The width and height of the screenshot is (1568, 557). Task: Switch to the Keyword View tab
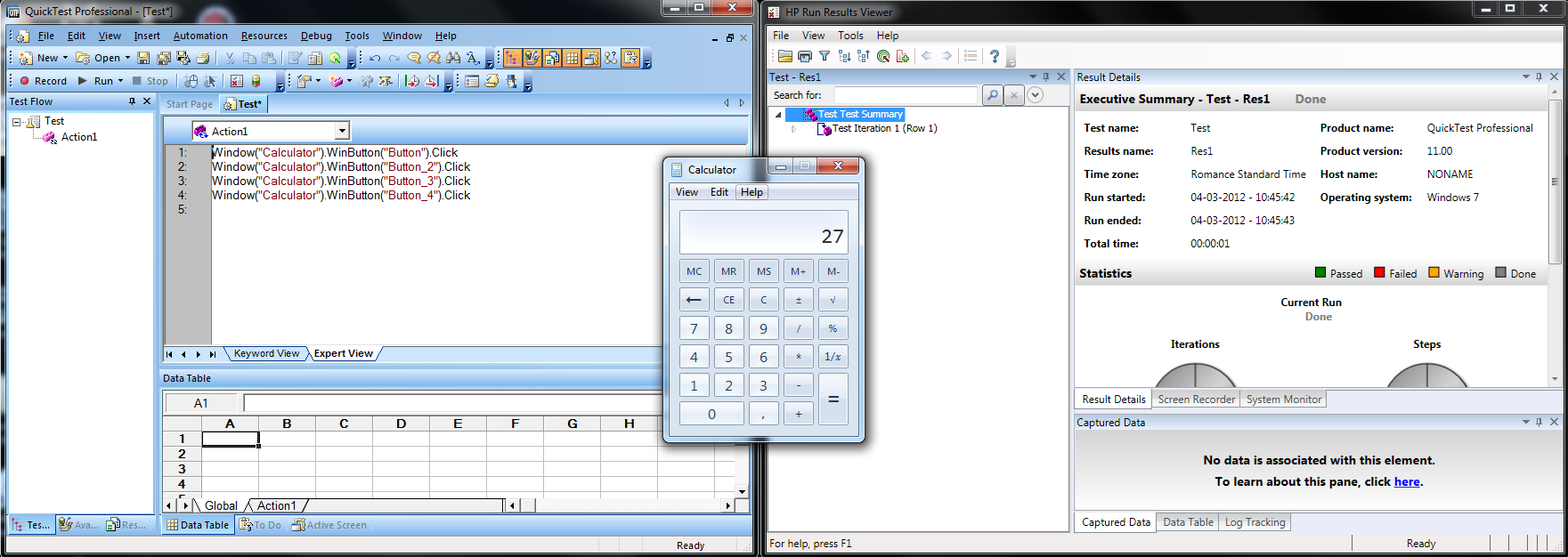(x=266, y=354)
